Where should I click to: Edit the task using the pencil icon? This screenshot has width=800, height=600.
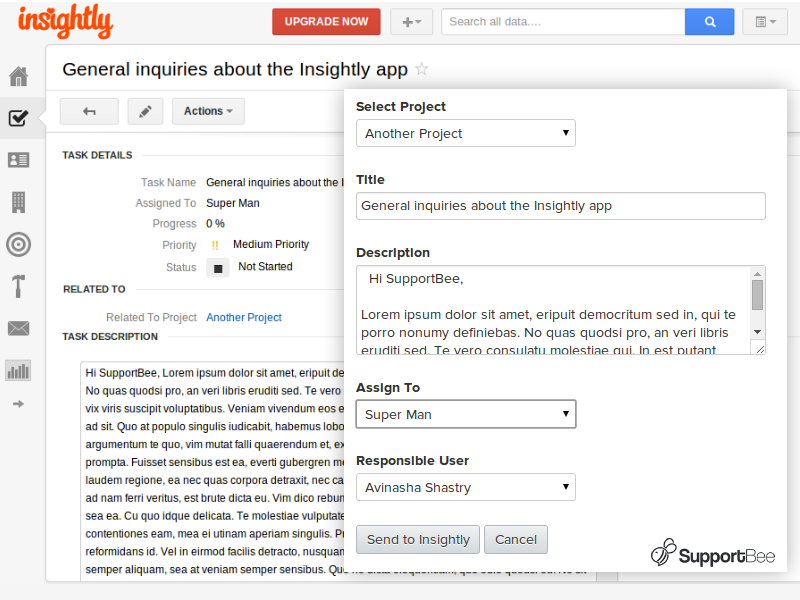click(x=145, y=111)
